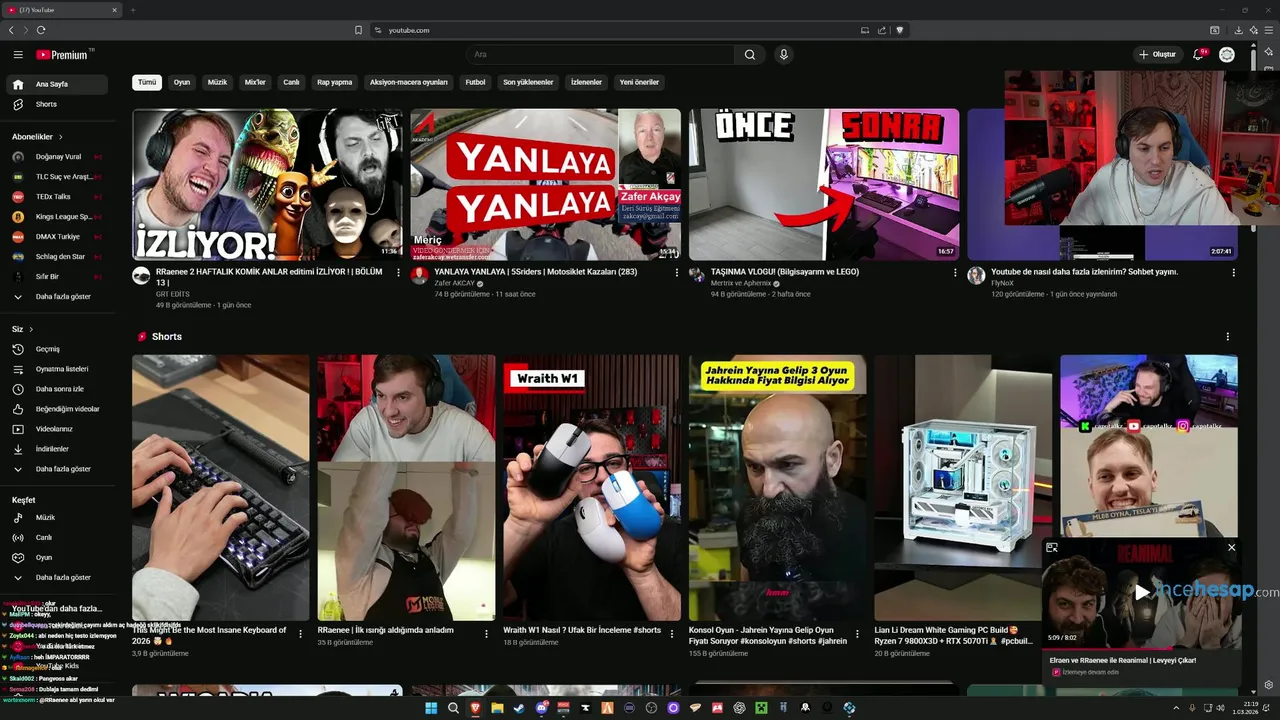Open İndirilenler downloads
Image resolution: width=1280 pixels, height=720 pixels.
[x=59, y=449]
